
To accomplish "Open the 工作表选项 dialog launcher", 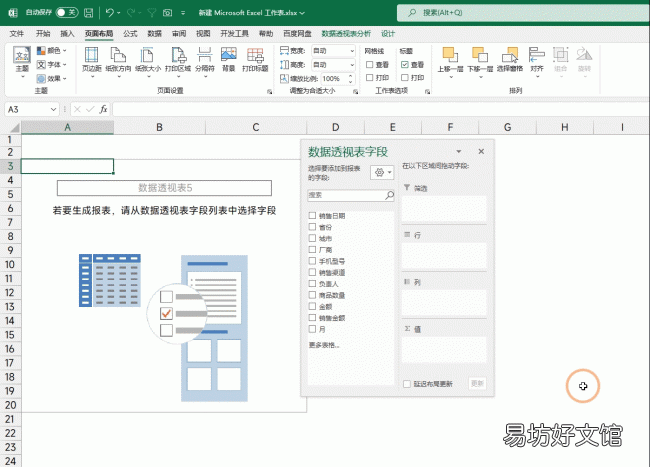I will point(427,92).
